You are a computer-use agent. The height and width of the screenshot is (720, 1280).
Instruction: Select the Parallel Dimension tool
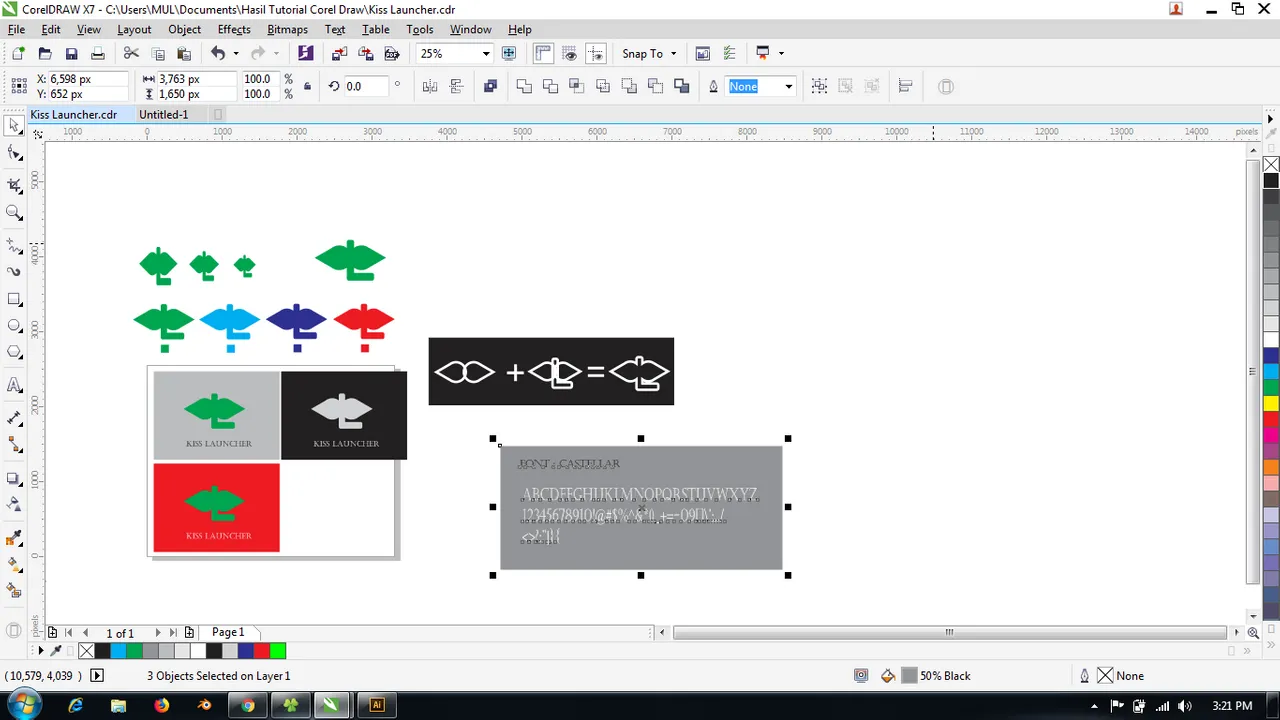[x=14, y=417]
